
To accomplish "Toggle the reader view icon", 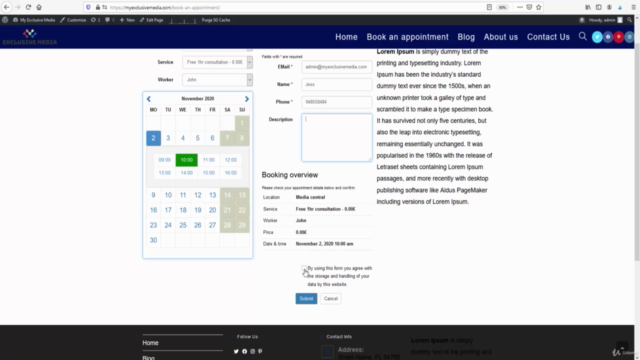I will 489,7.
